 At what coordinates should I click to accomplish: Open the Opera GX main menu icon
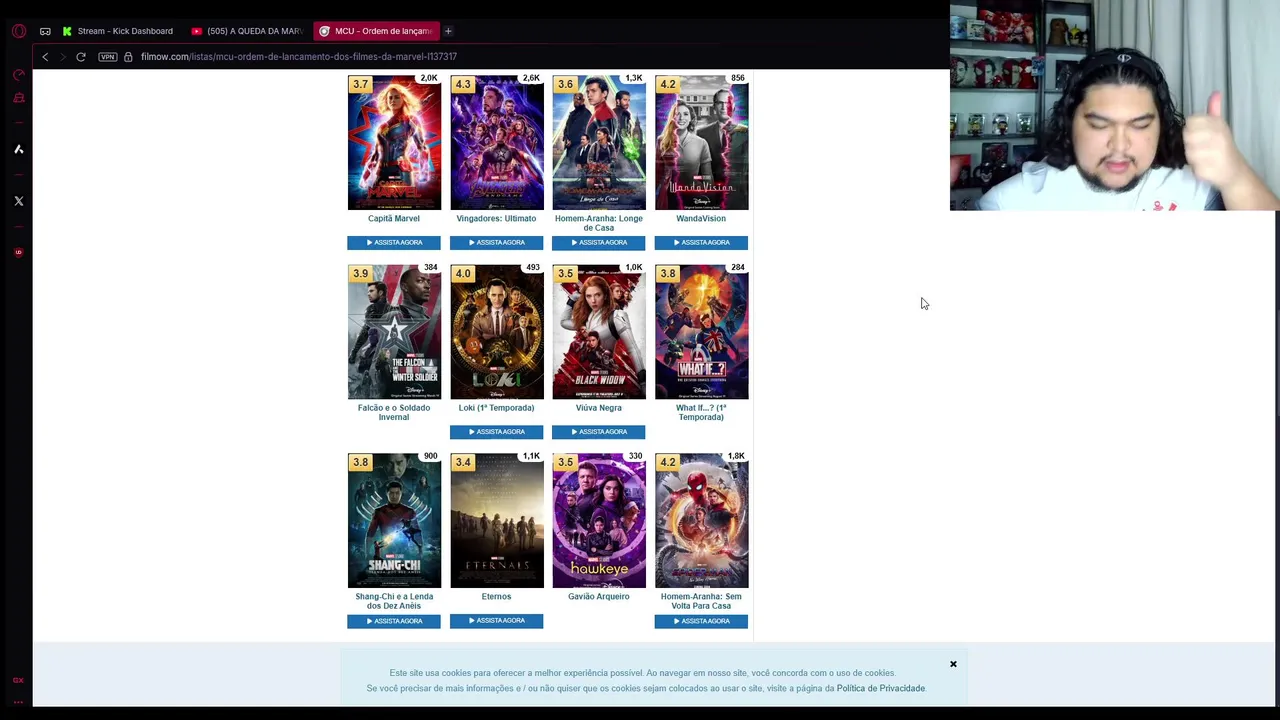[x=19, y=31]
